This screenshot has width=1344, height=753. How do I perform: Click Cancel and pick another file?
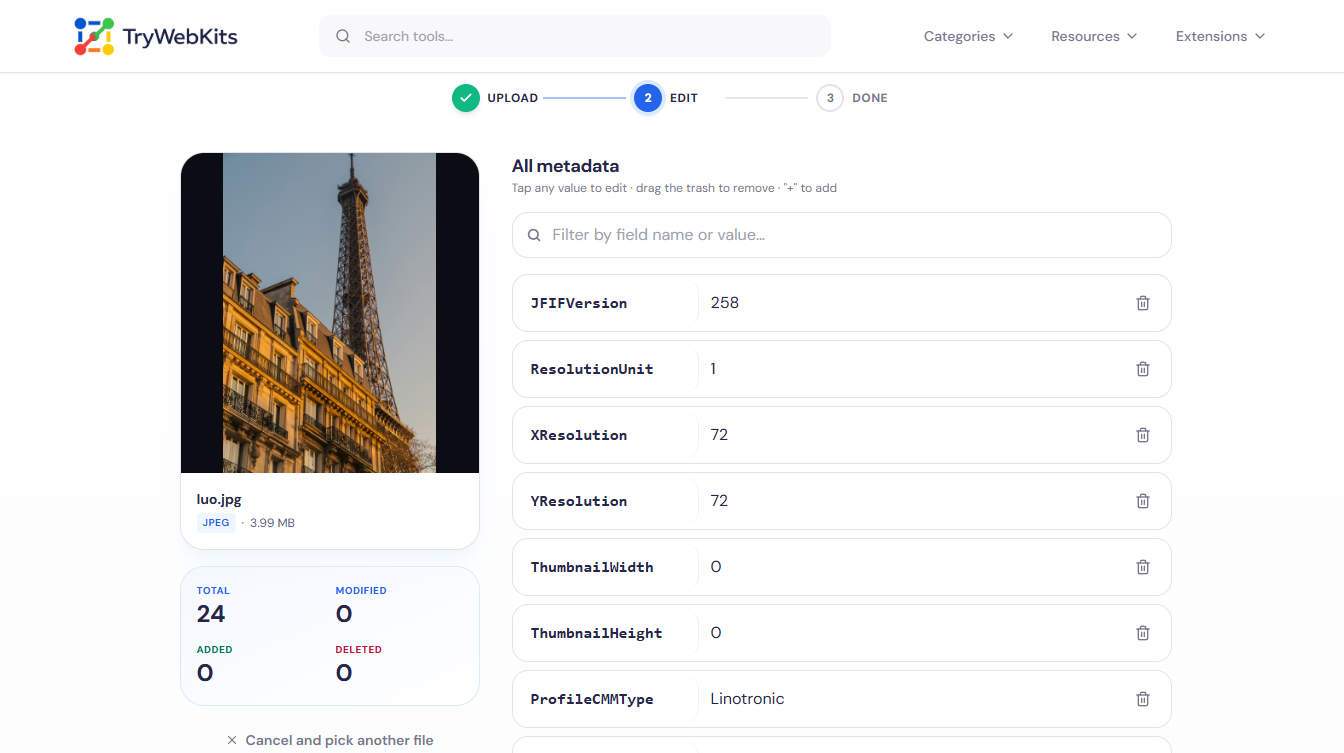[x=330, y=741]
